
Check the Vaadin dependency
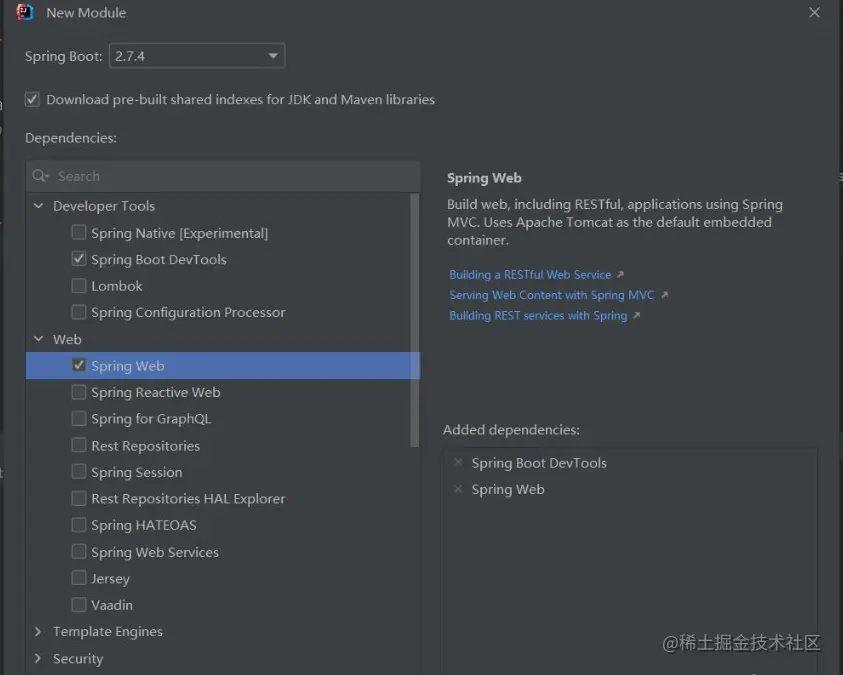[78, 605]
